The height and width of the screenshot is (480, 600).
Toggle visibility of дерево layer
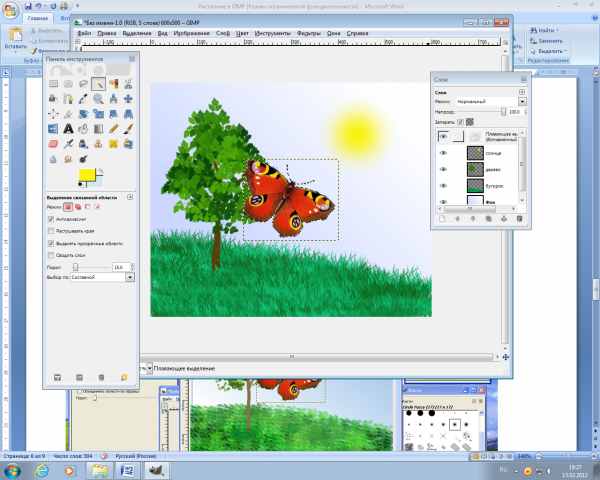pos(443,170)
